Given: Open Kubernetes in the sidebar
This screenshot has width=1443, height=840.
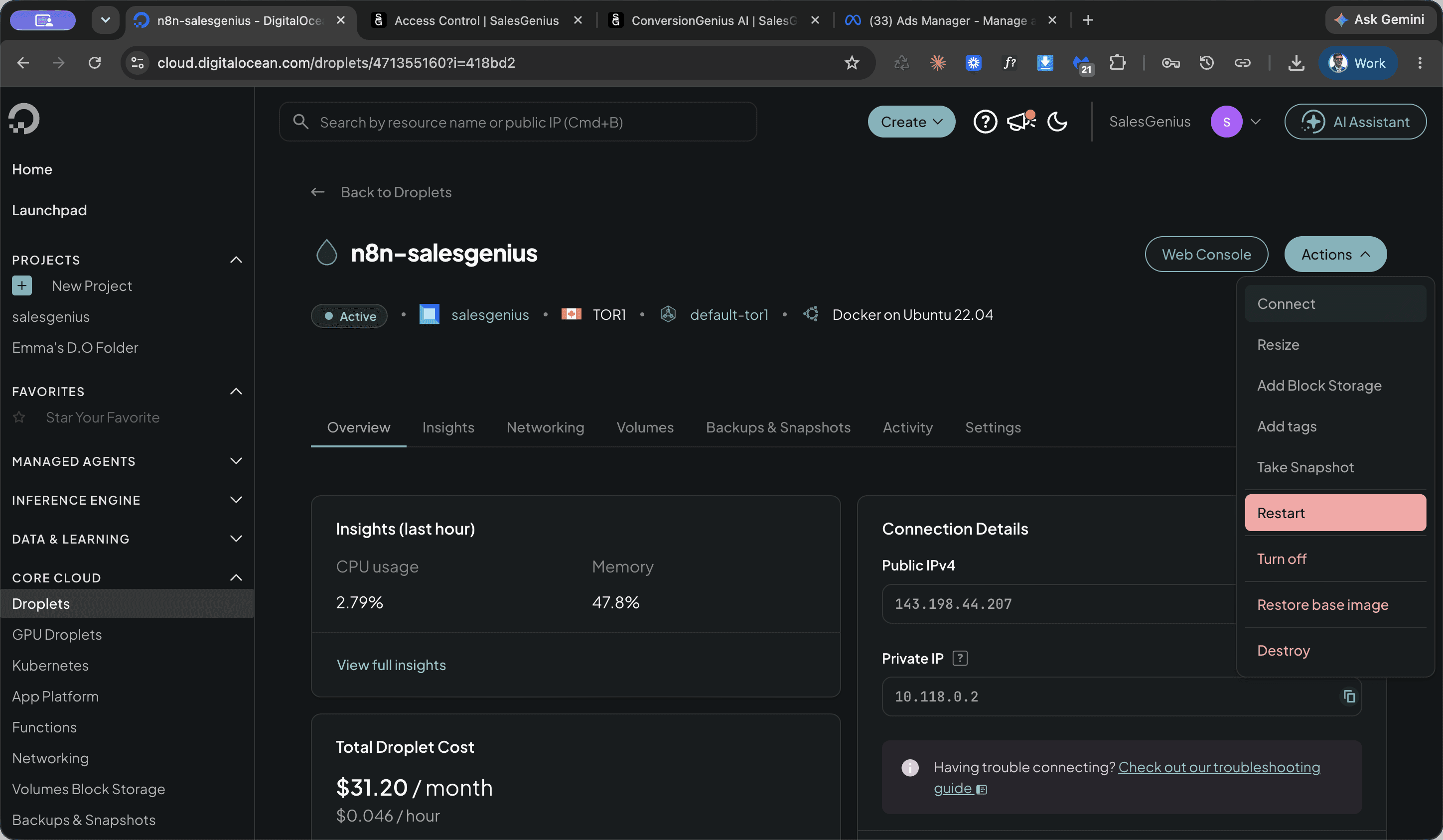Looking at the screenshot, I should [x=50, y=665].
